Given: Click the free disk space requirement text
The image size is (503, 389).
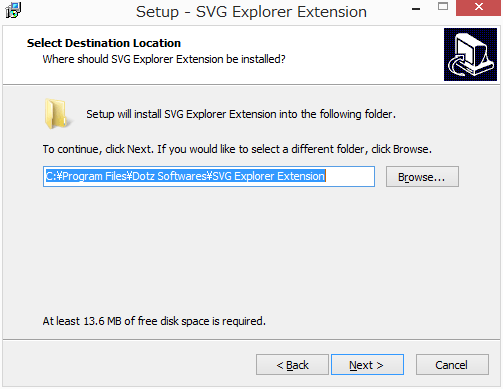Looking at the screenshot, I should pos(154,321).
